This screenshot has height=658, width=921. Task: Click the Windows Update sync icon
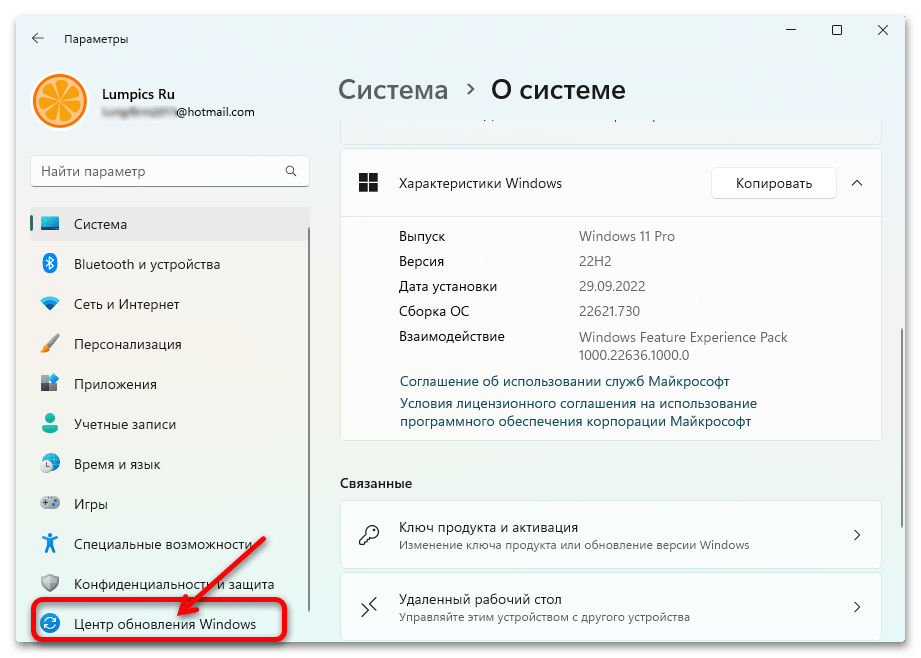pyautogui.click(x=50, y=623)
